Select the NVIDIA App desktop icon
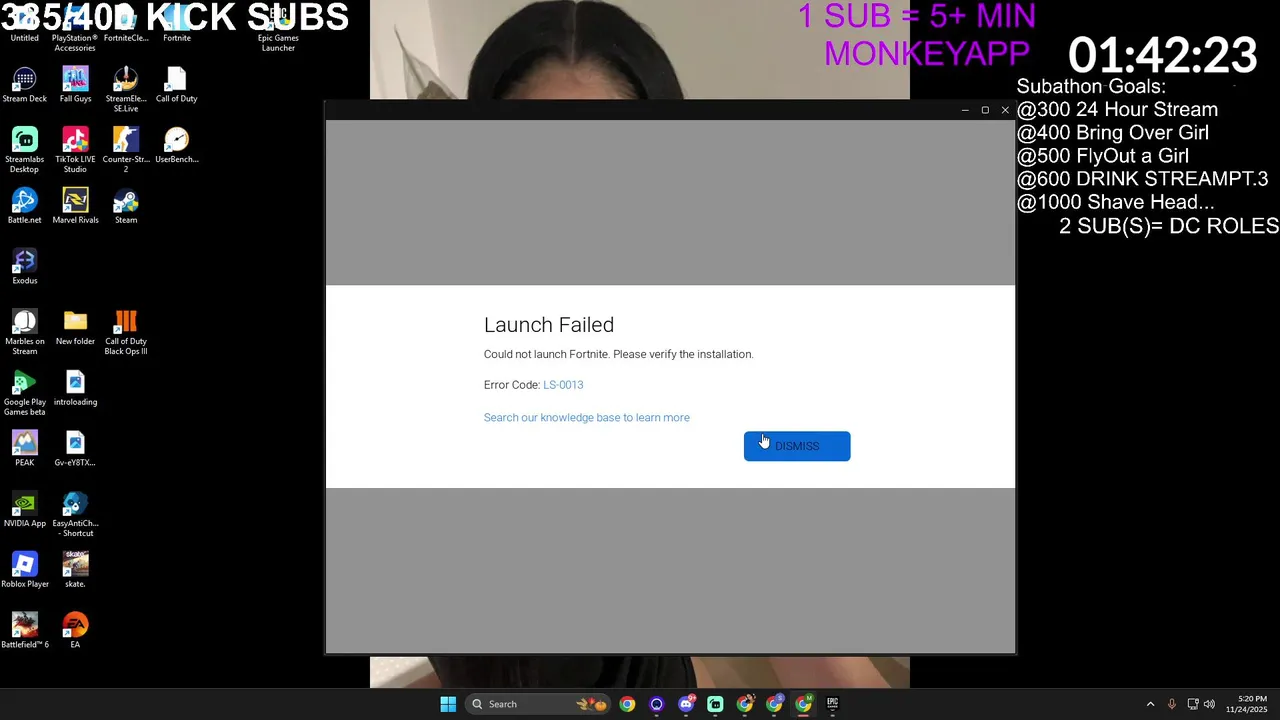Viewport: 1280px width, 720px height. click(x=25, y=510)
